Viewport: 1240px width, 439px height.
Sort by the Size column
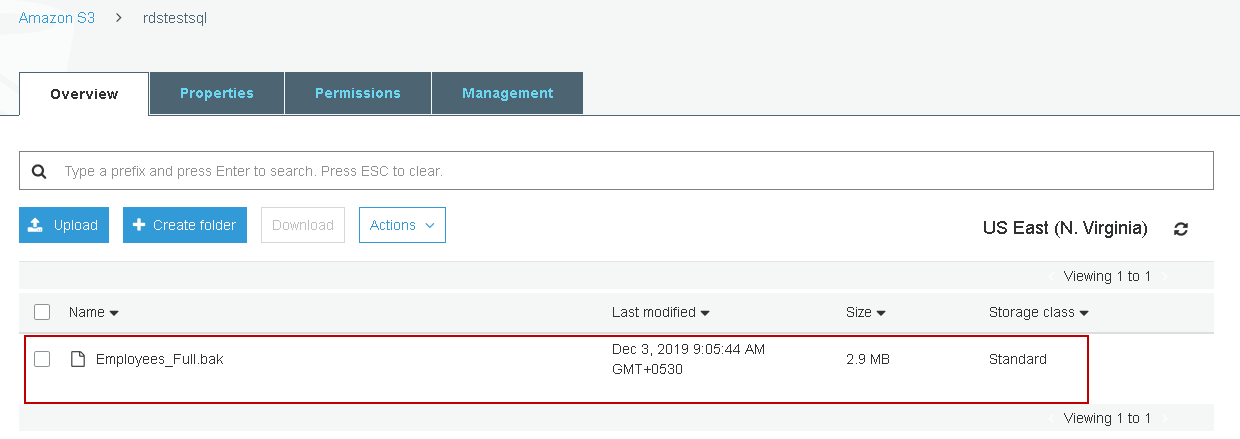pos(865,312)
